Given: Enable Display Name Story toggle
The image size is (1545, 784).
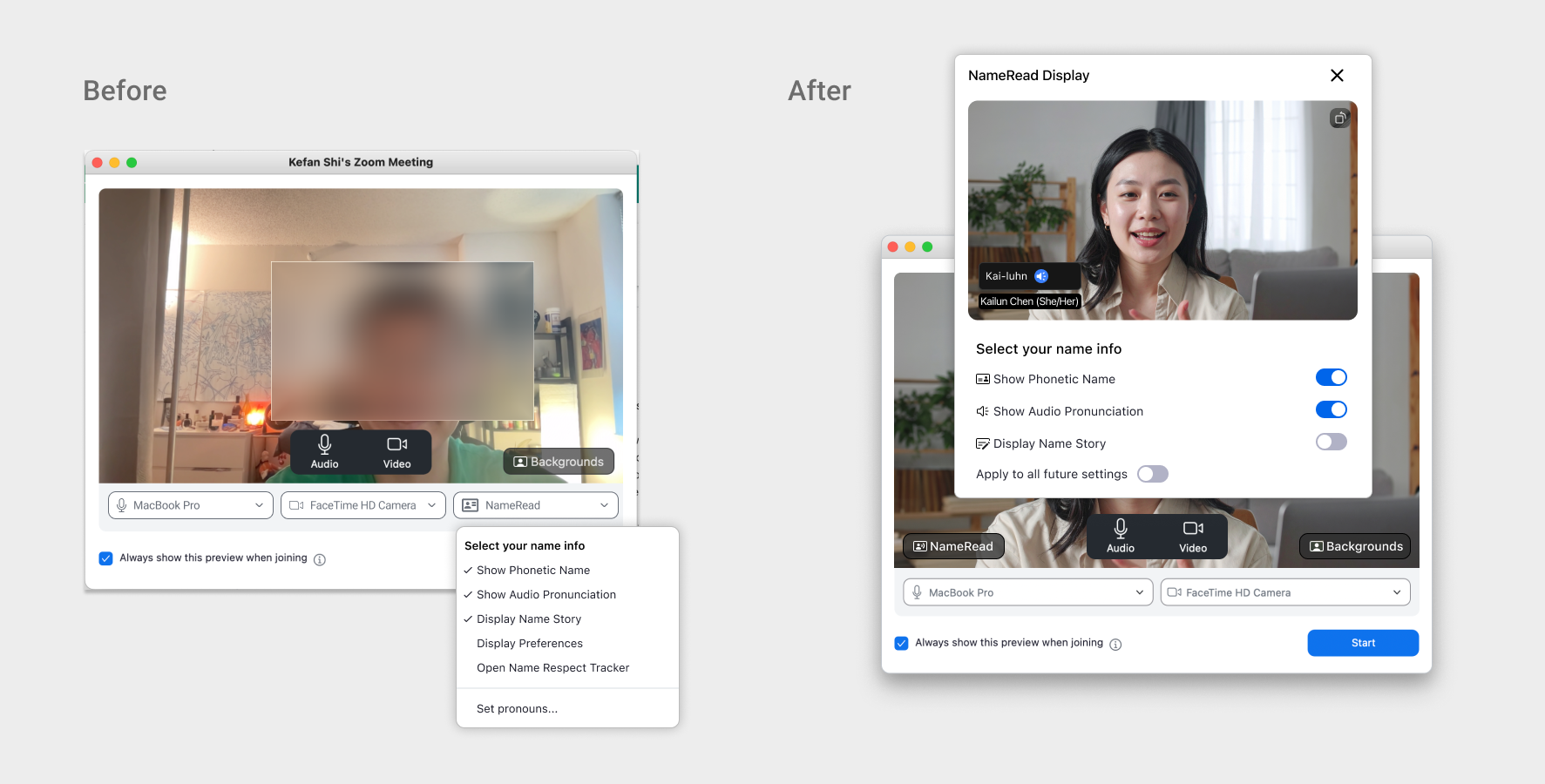Looking at the screenshot, I should coord(1332,442).
